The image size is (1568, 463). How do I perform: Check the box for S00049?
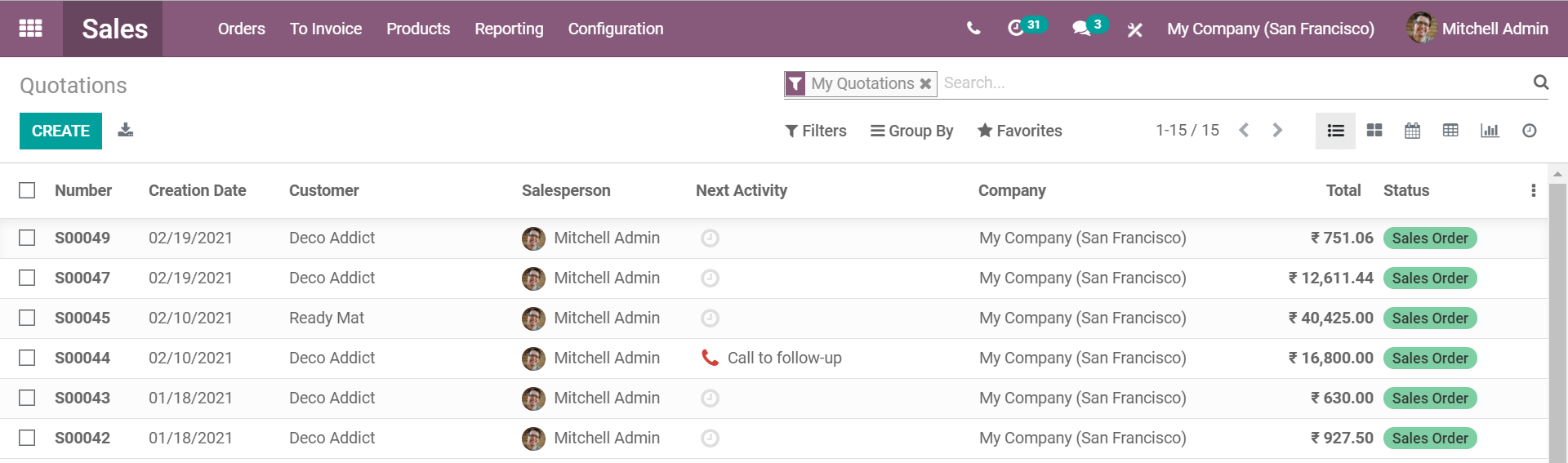tap(27, 238)
